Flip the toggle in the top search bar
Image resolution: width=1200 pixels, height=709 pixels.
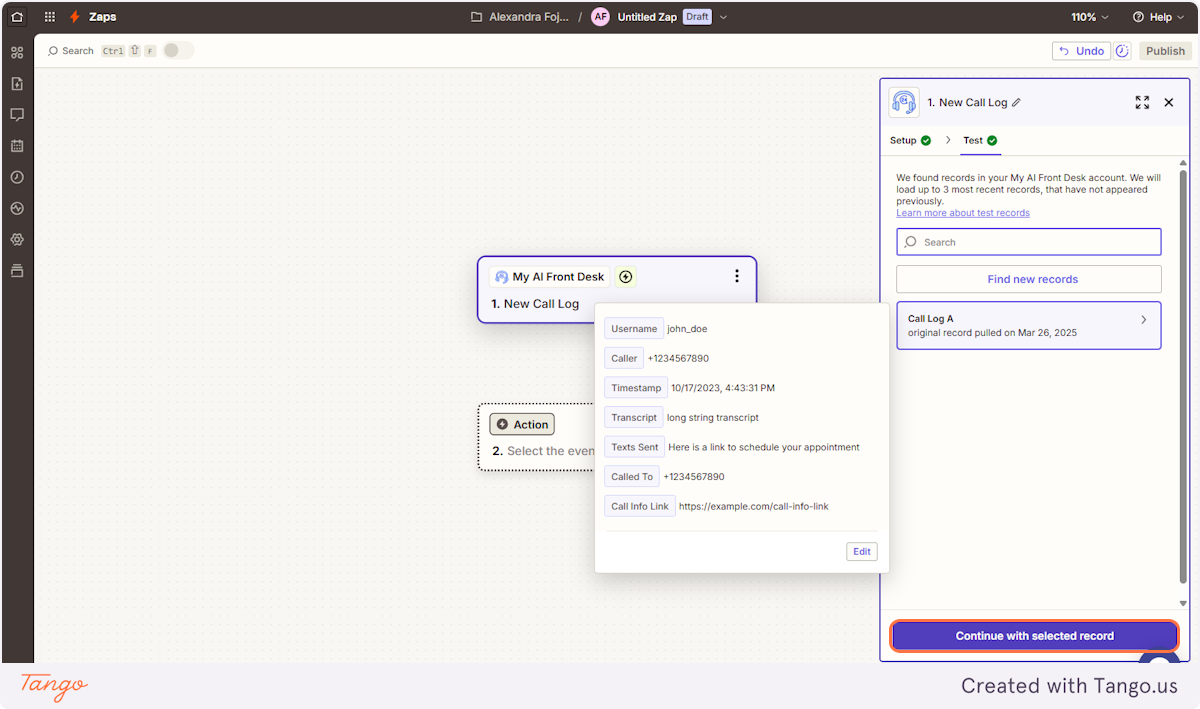[176, 49]
